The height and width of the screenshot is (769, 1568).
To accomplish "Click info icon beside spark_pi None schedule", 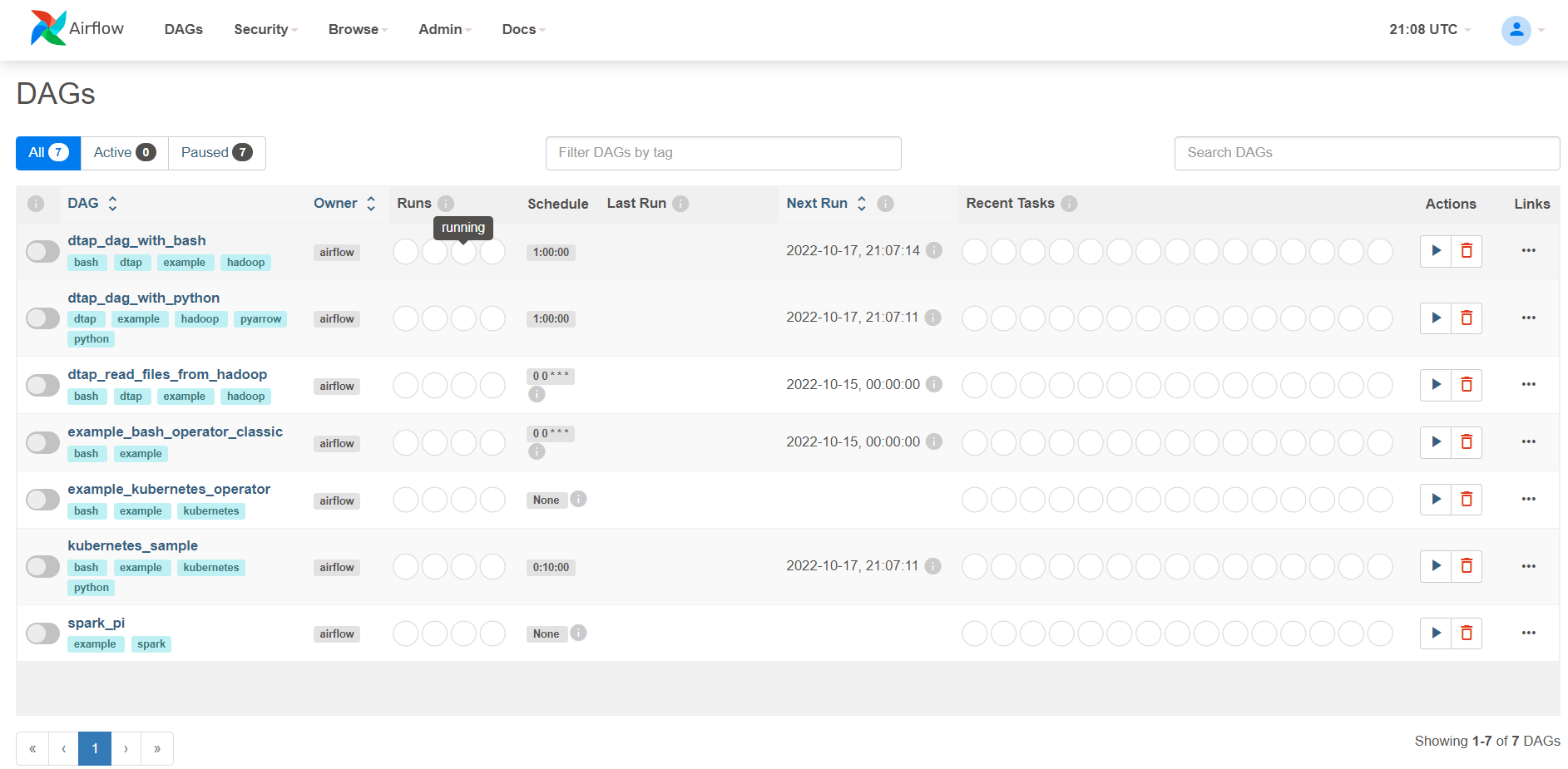I will coord(579,633).
